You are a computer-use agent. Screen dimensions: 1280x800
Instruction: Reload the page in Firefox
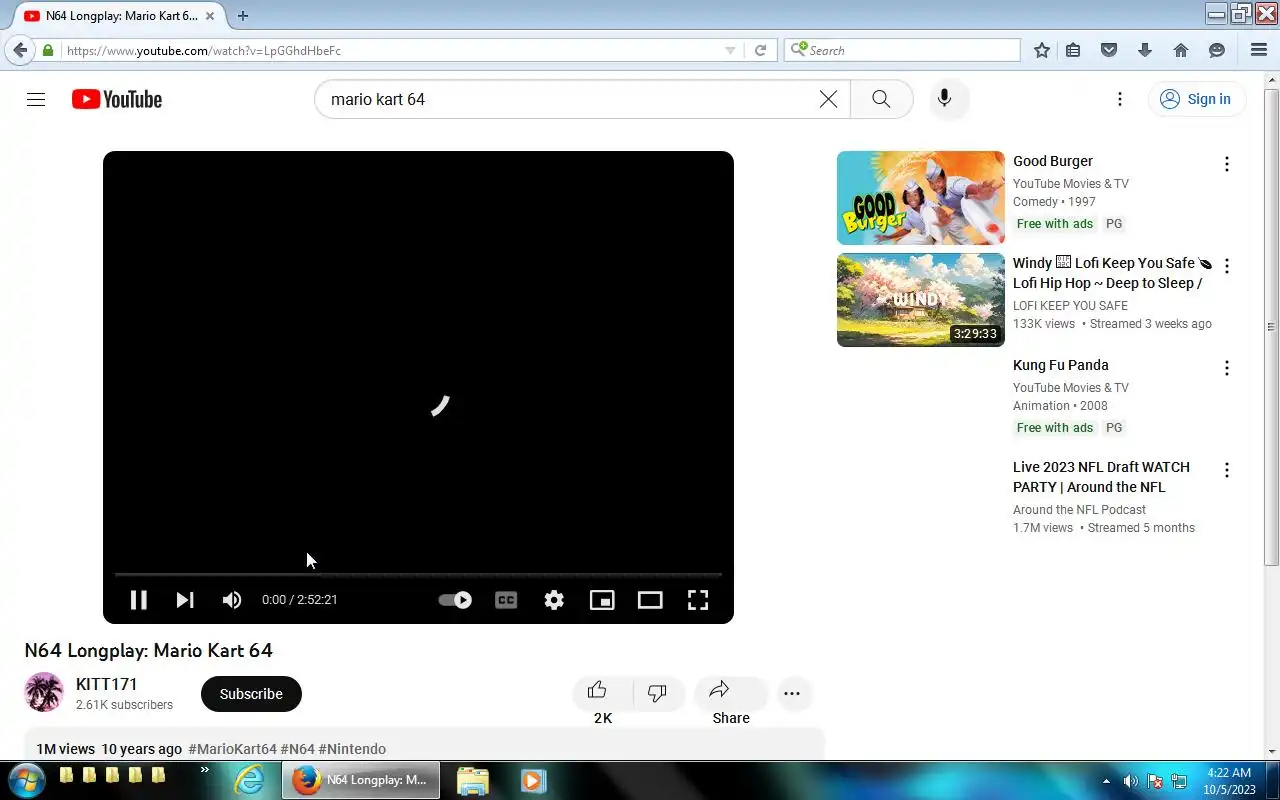click(760, 50)
